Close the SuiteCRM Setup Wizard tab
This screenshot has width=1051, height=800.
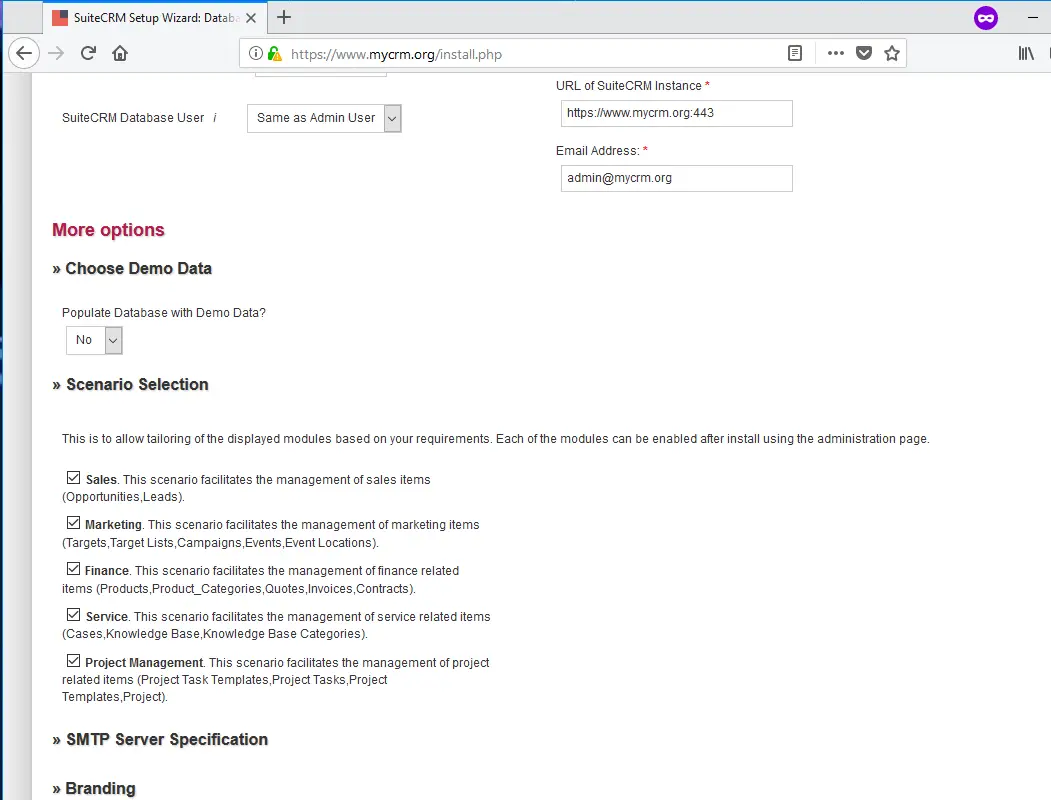tap(251, 18)
